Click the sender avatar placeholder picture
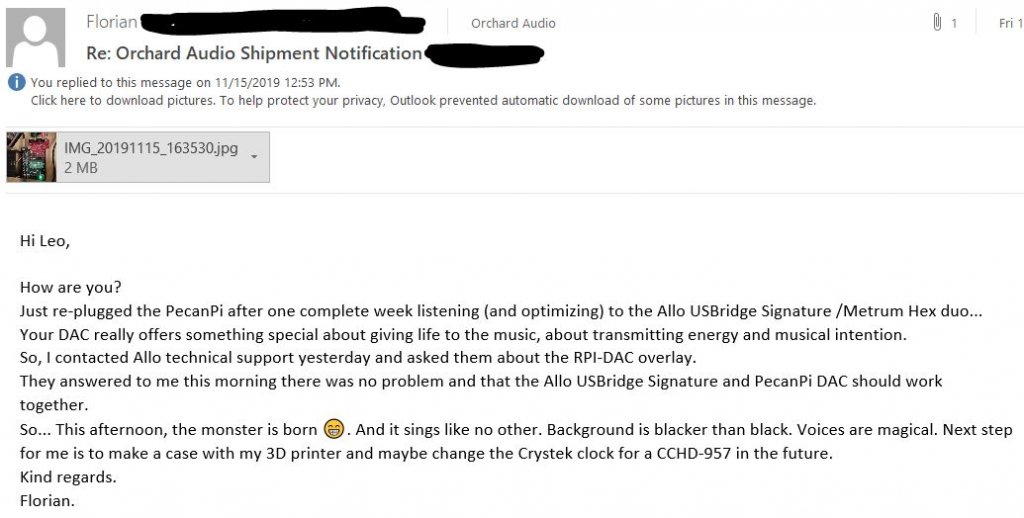 [35, 37]
